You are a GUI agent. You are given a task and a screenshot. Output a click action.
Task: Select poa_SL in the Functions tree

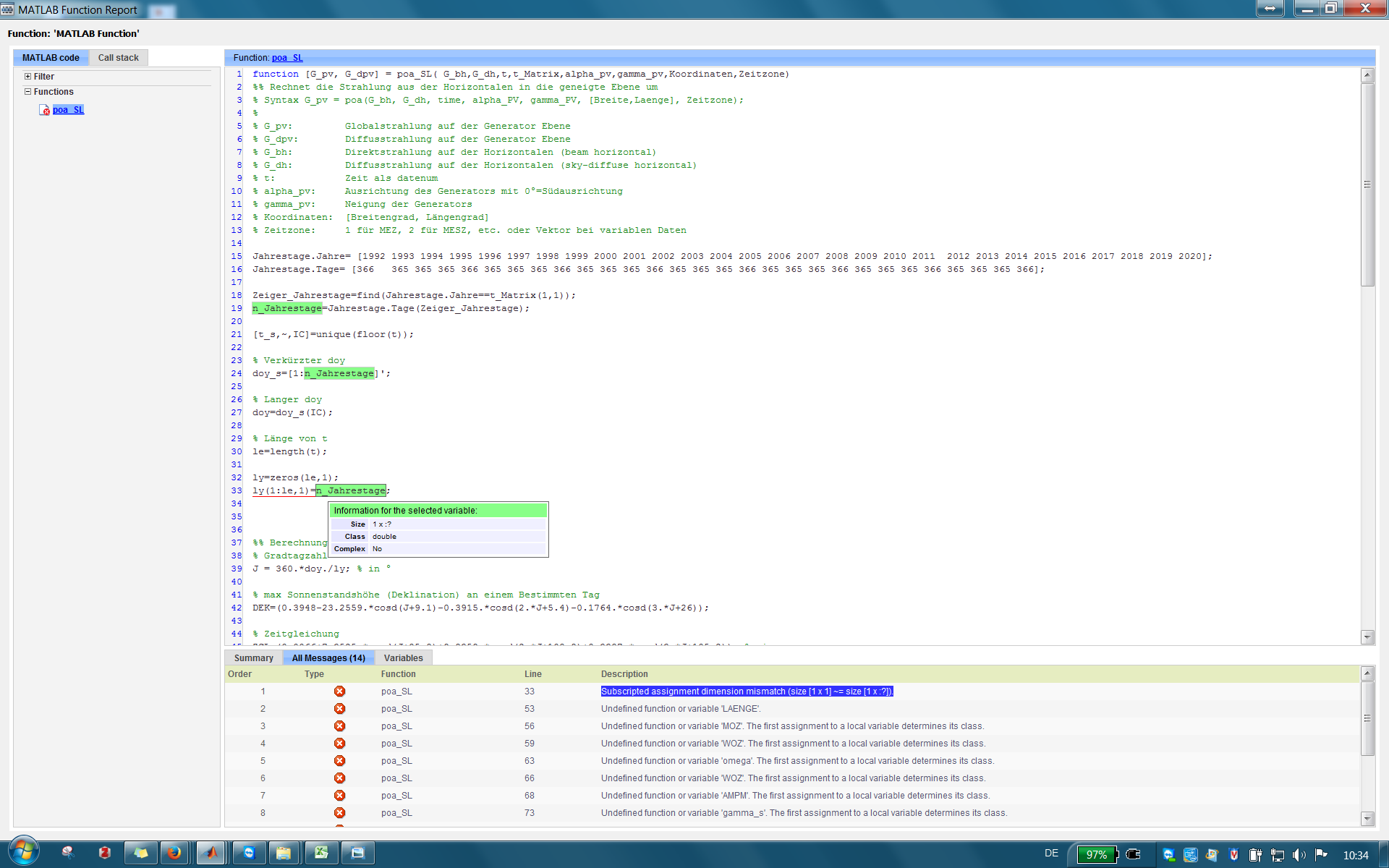tap(68, 110)
